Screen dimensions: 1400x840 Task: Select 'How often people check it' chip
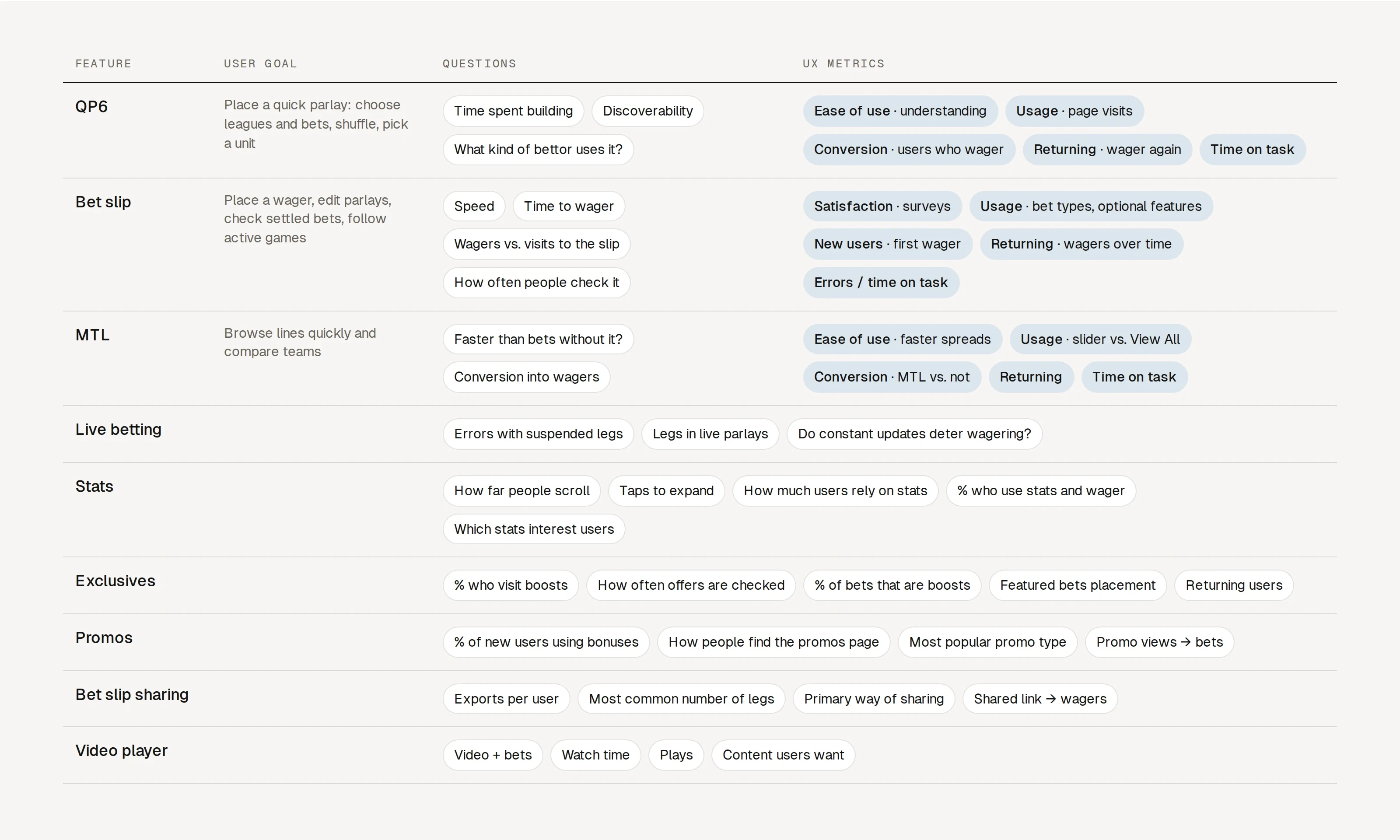click(x=536, y=283)
